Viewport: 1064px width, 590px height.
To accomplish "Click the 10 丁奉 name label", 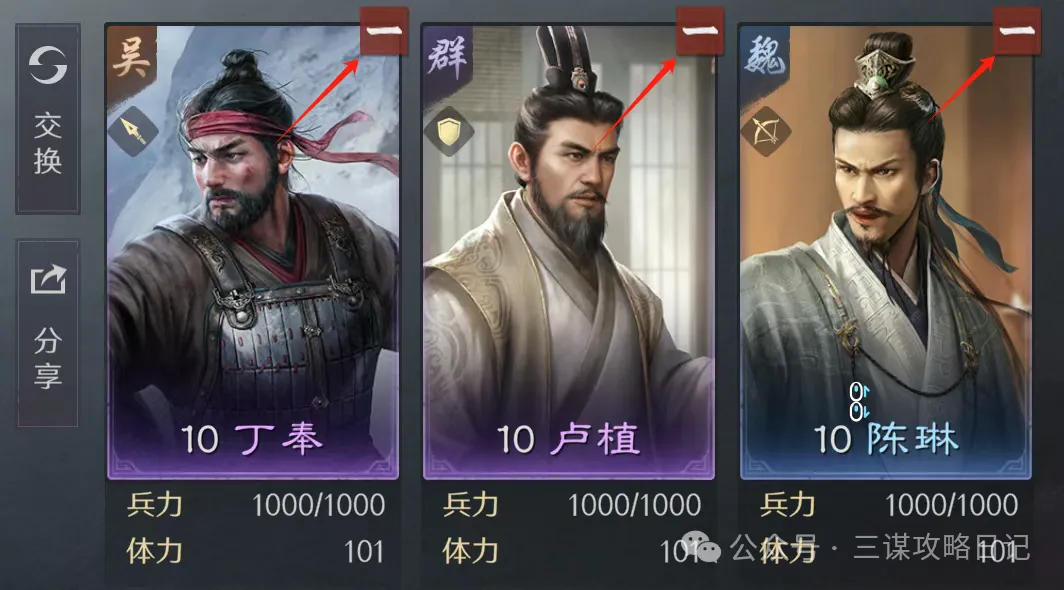I will tap(251, 439).
